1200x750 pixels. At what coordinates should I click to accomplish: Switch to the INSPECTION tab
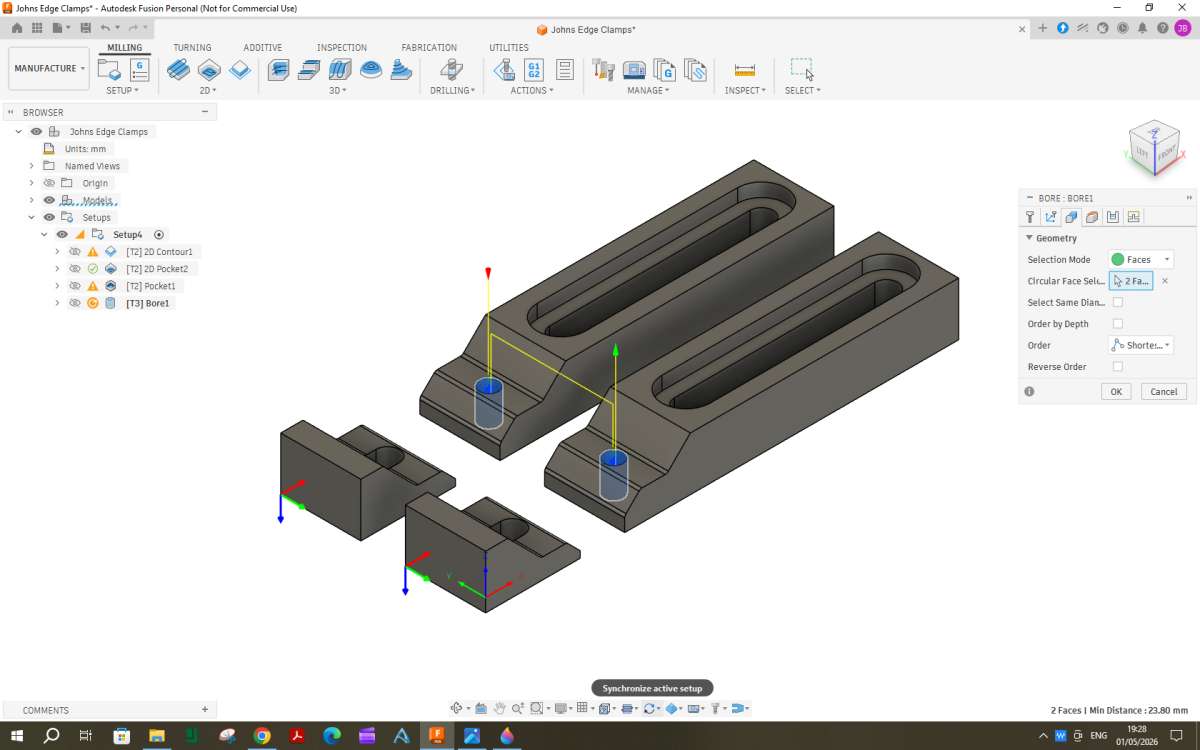(342, 48)
